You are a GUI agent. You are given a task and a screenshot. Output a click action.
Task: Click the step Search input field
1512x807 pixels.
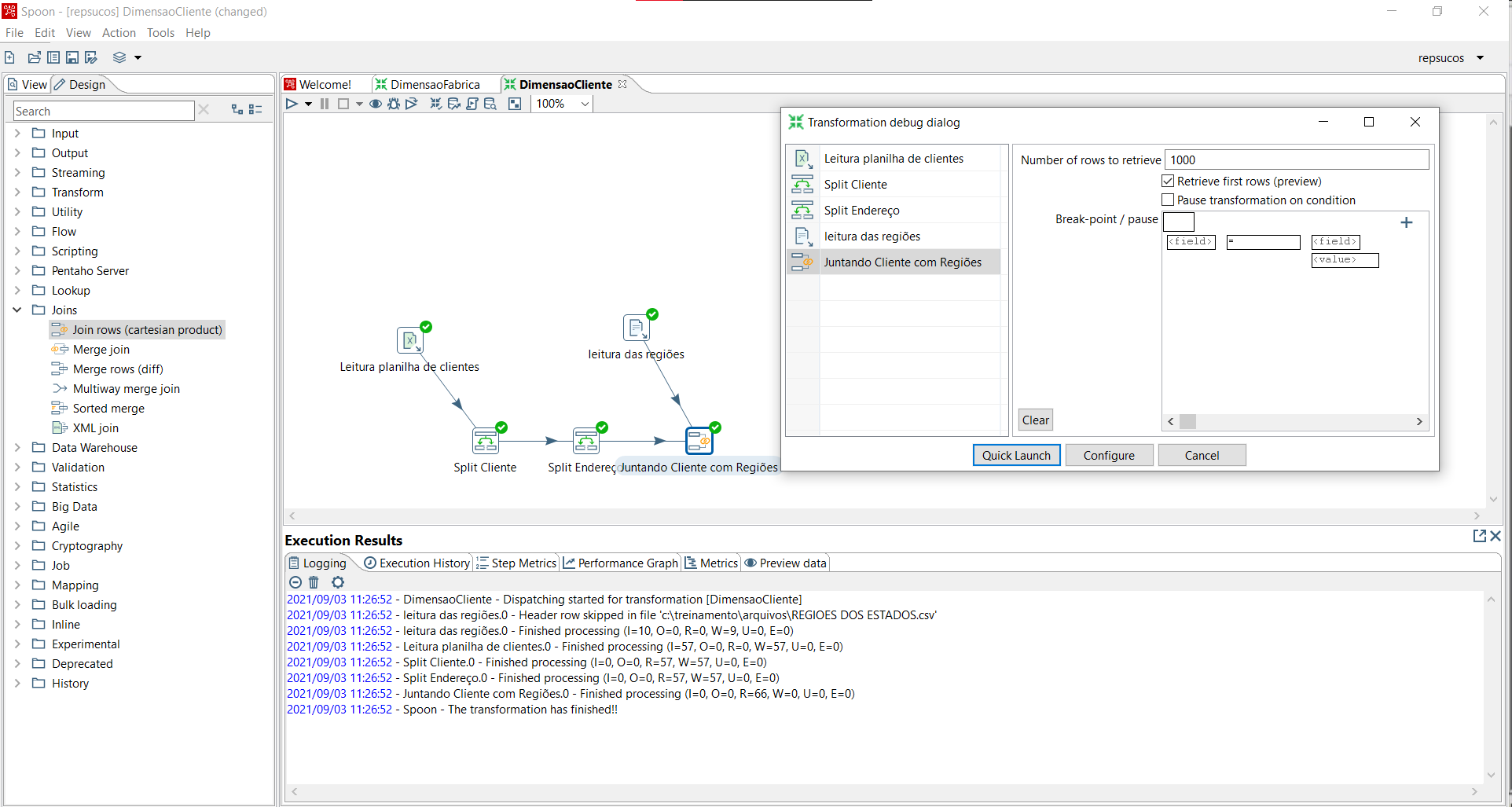[103, 112]
